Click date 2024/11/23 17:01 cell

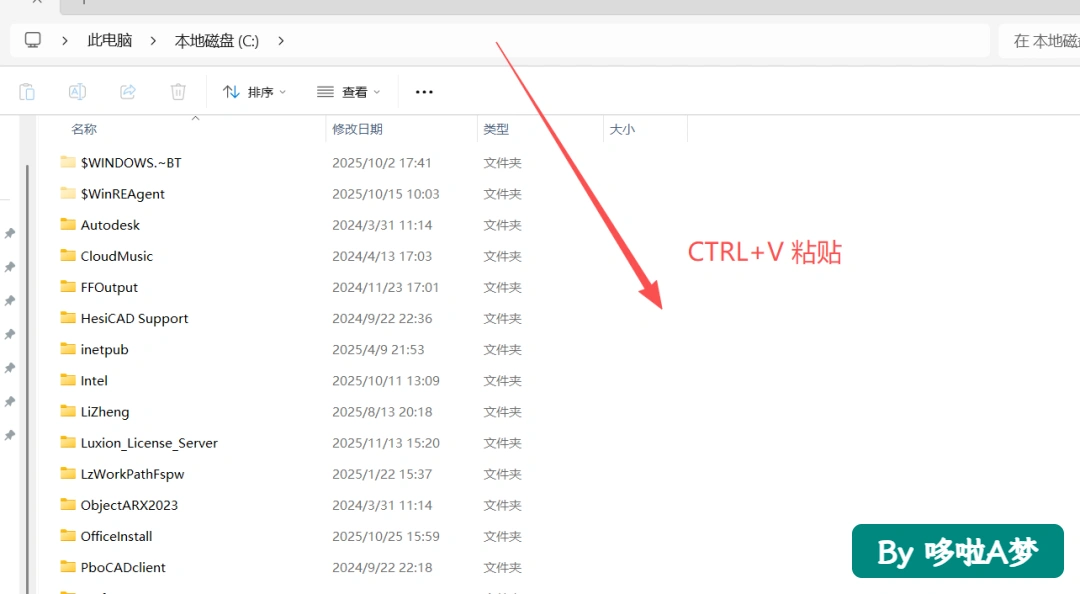(385, 287)
